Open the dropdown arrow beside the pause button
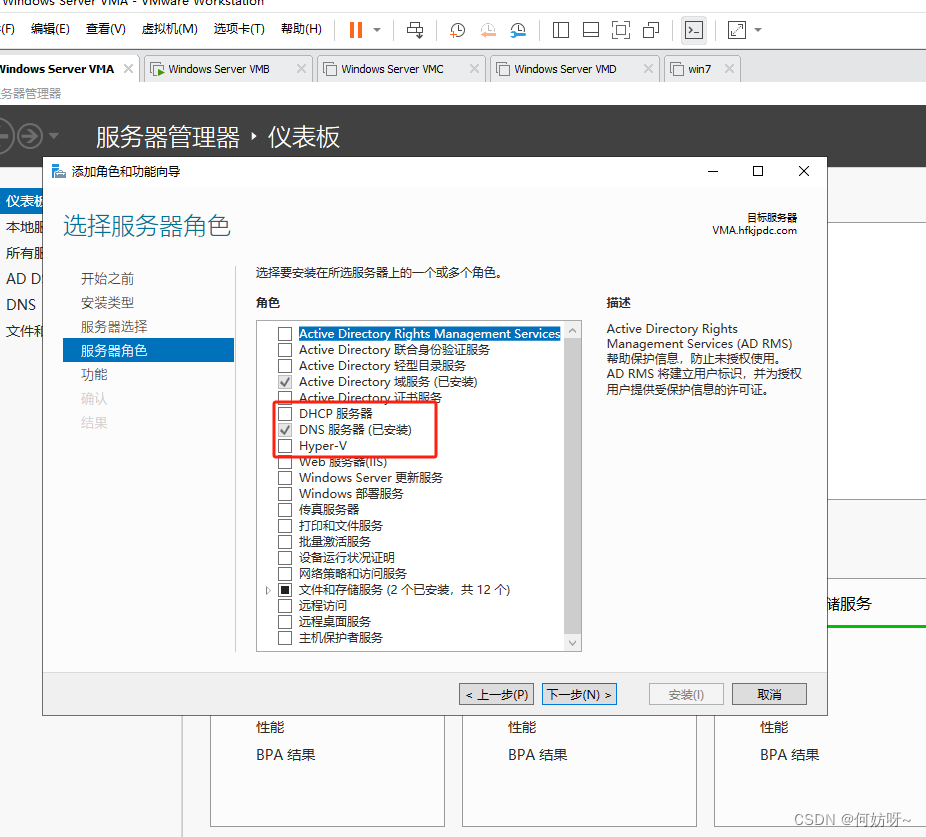This screenshot has height=837, width=926. click(x=377, y=30)
